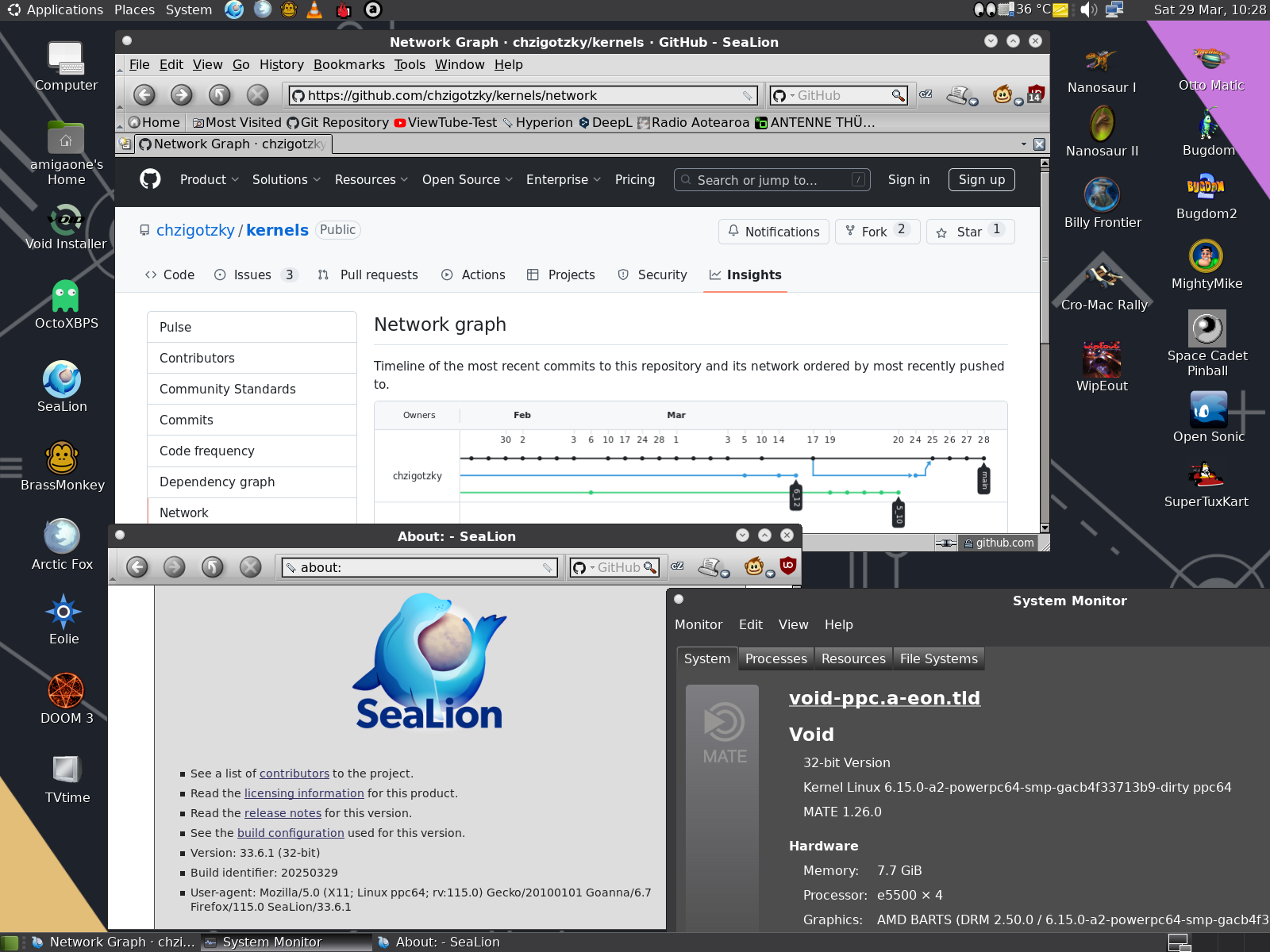Reload the page in the Network Graph window
The width and height of the screenshot is (1270, 952).
(x=219, y=95)
